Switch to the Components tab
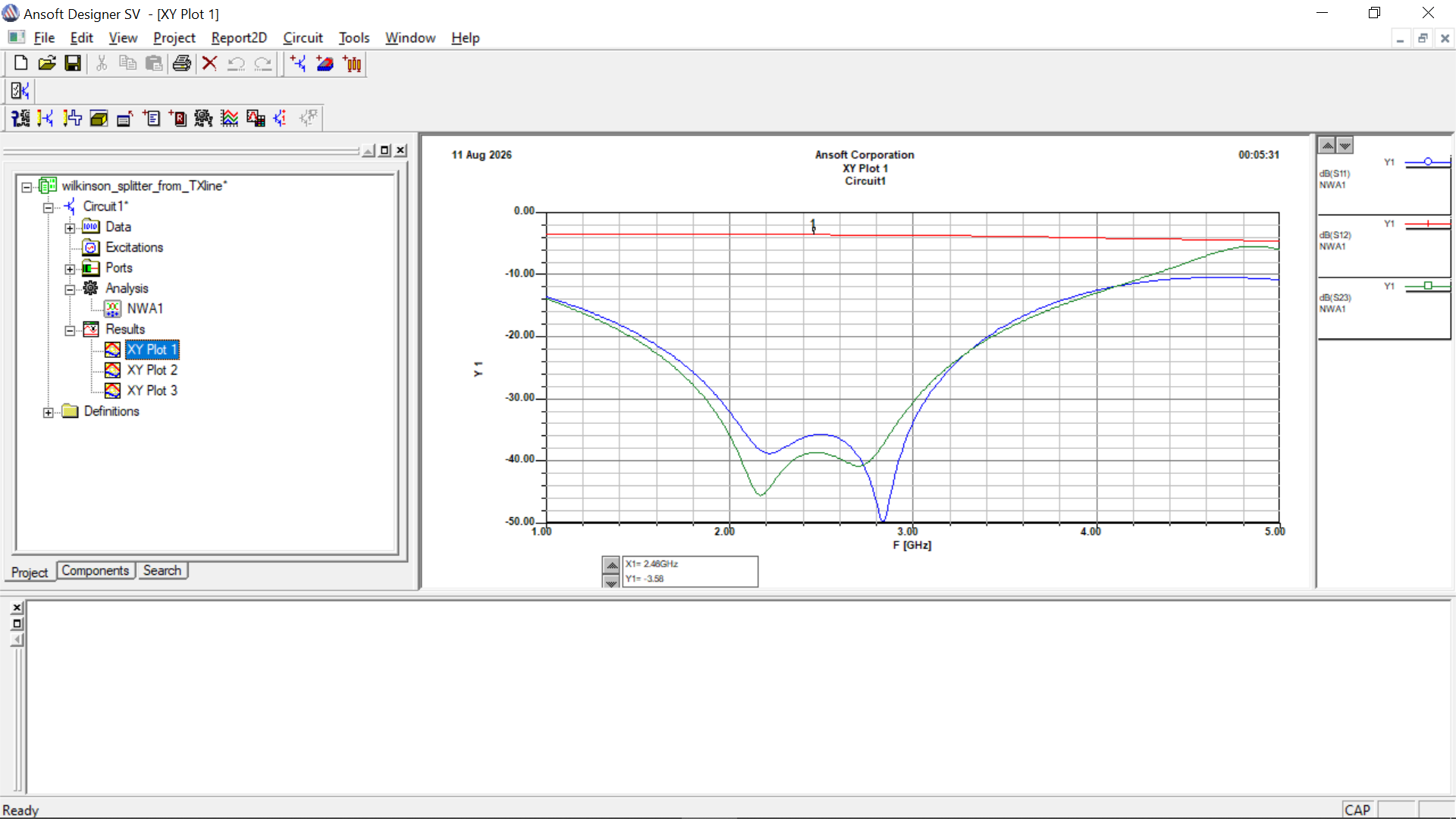1456x819 pixels. click(96, 570)
